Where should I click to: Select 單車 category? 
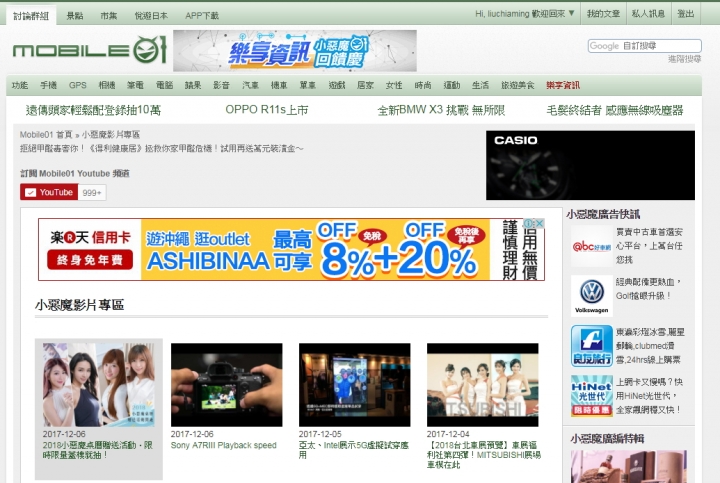pyautogui.click(x=308, y=85)
